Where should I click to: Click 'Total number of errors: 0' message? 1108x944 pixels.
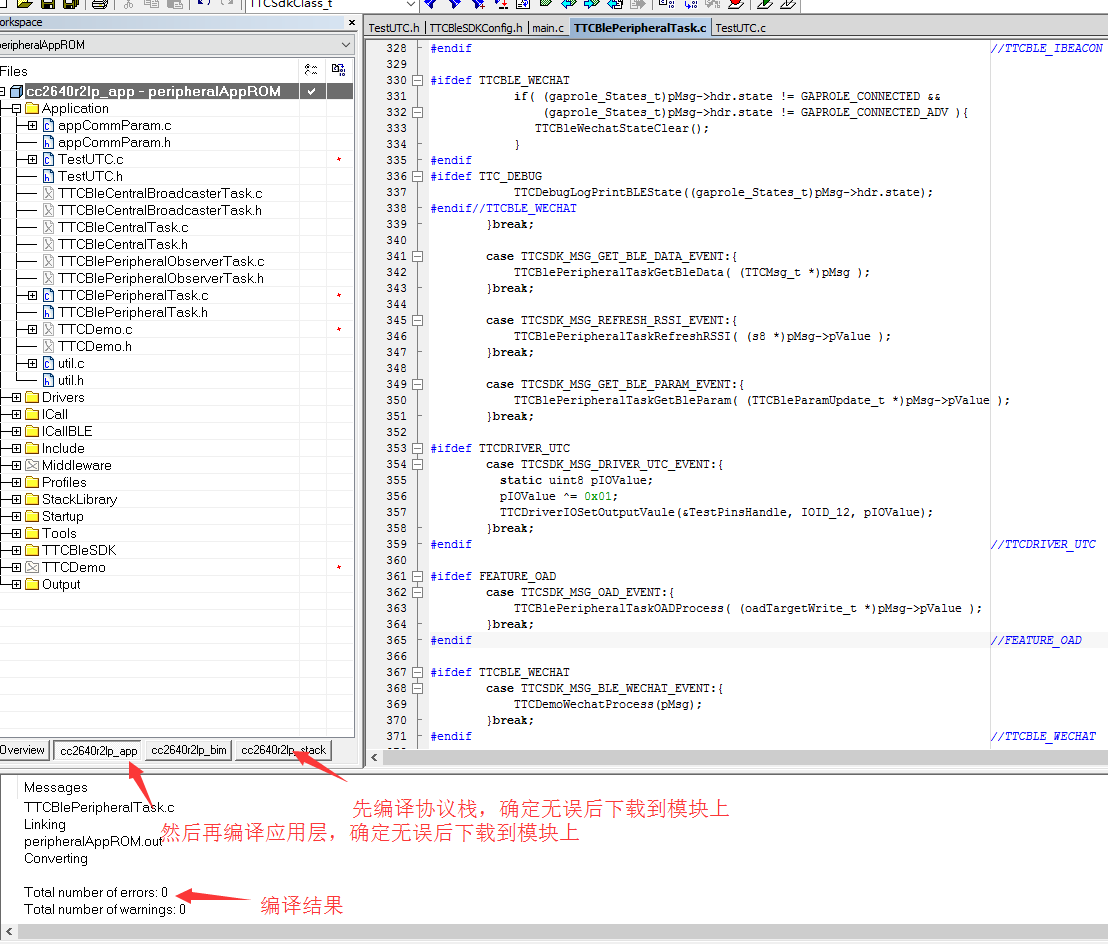coord(96,892)
